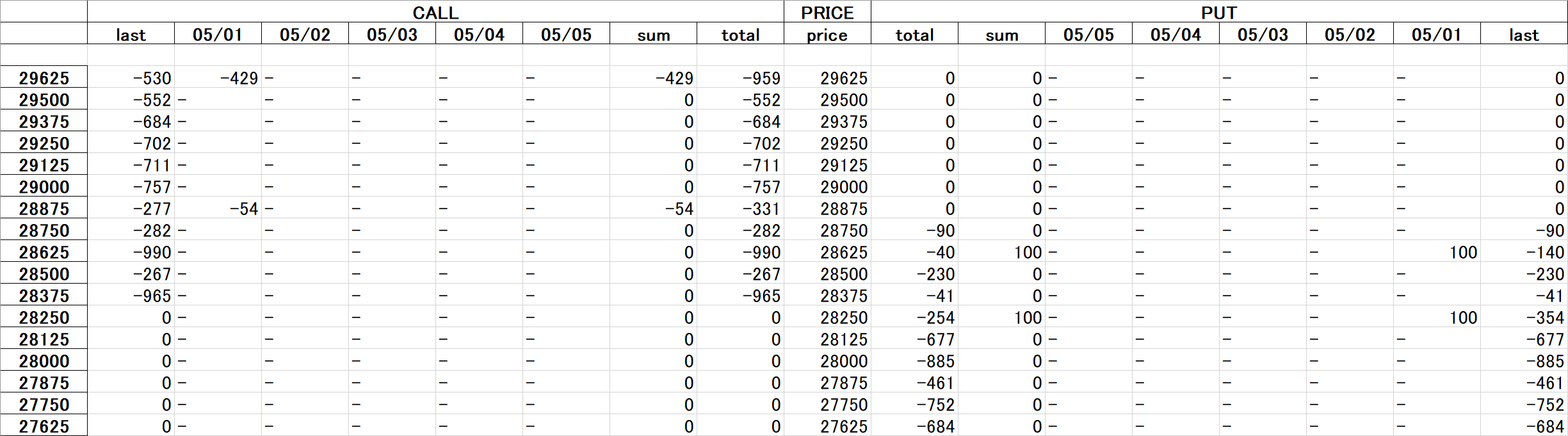Select bold row label 29625 at left
1568x436 pixels.
tap(44, 77)
